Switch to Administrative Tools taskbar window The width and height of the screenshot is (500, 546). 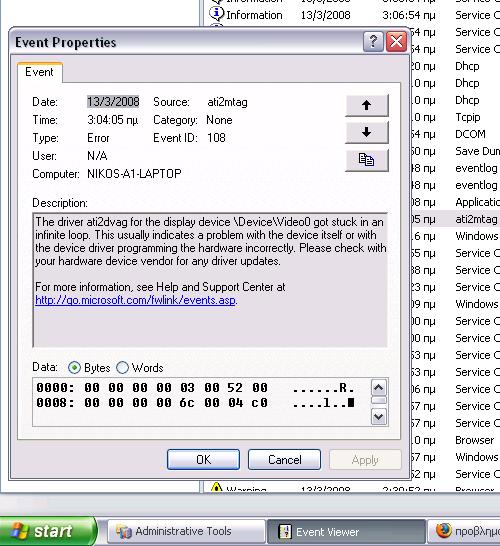point(186,532)
